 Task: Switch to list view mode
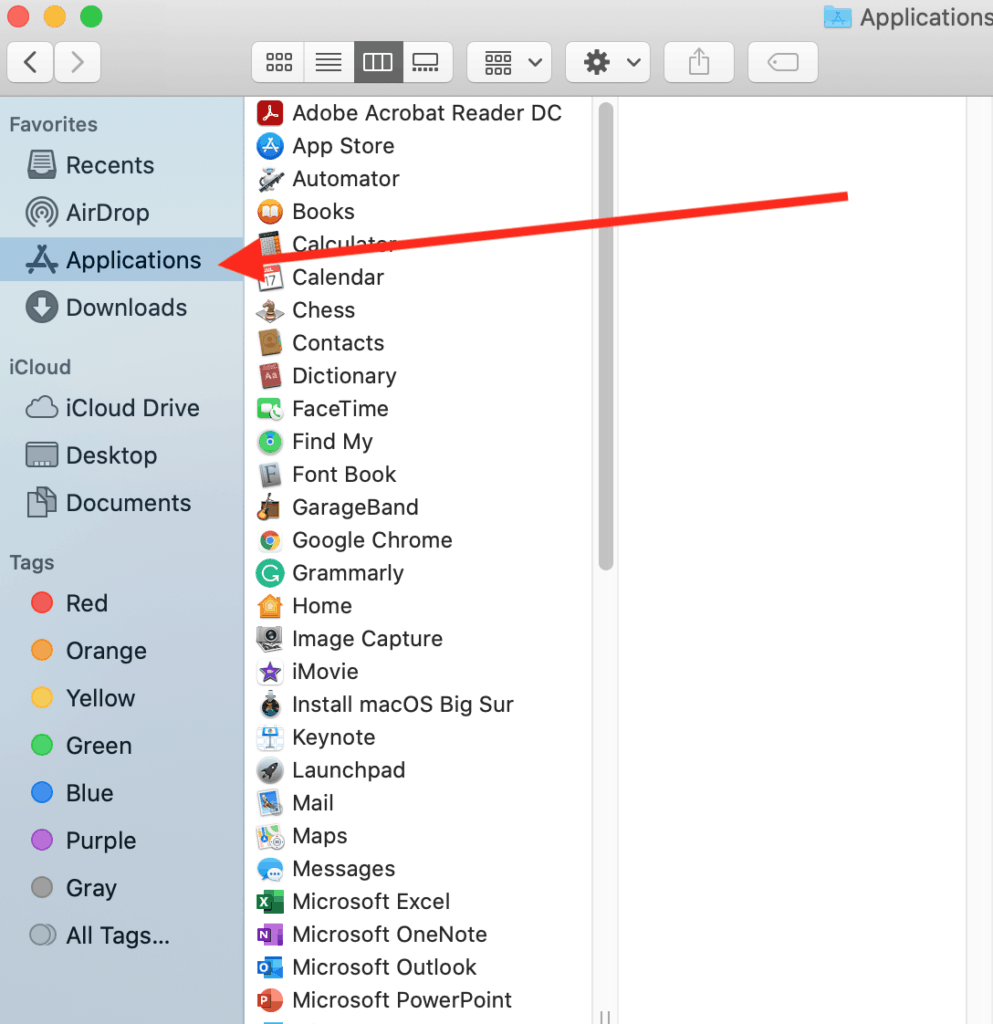click(328, 63)
